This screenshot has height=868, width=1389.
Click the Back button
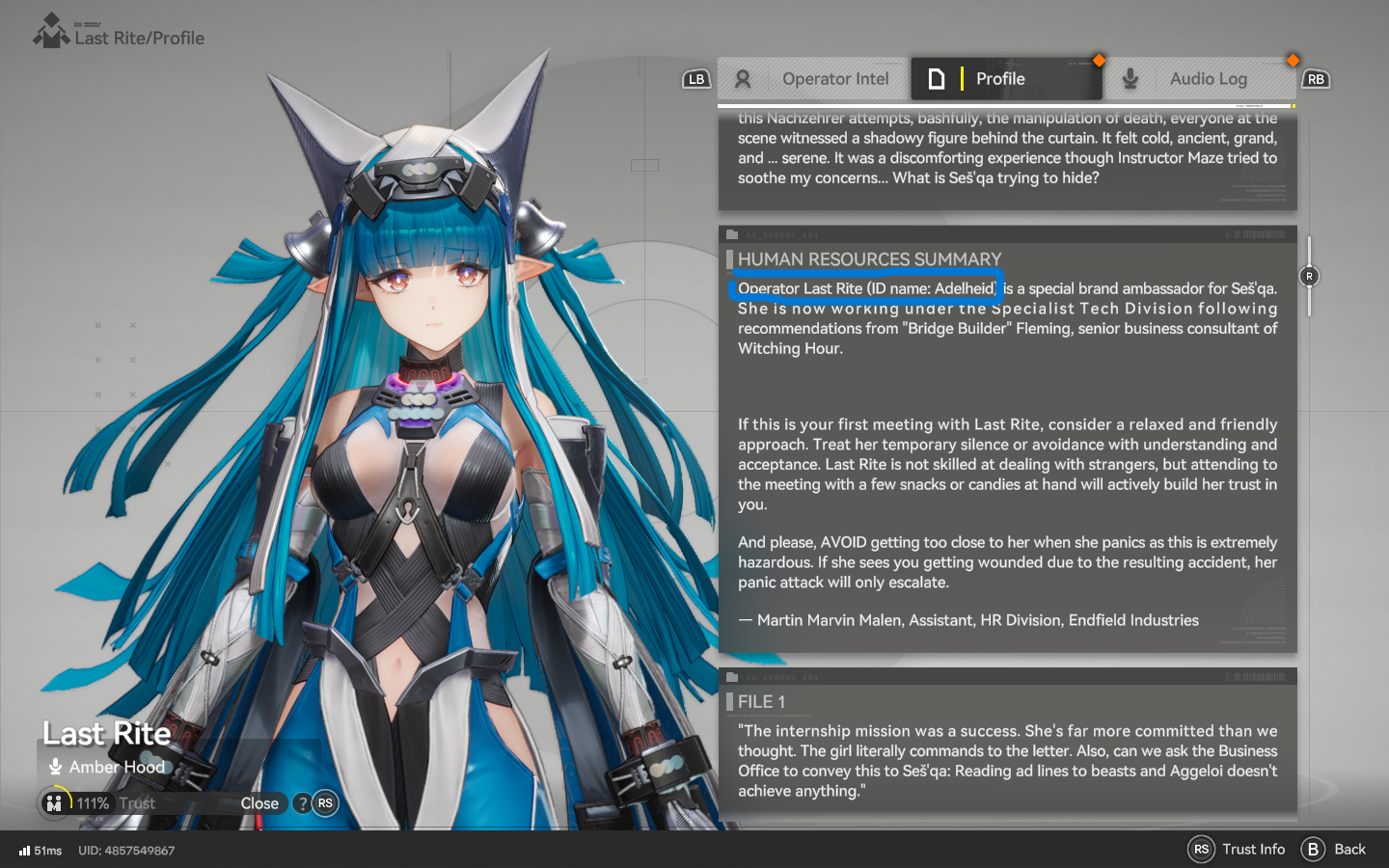(1334, 850)
